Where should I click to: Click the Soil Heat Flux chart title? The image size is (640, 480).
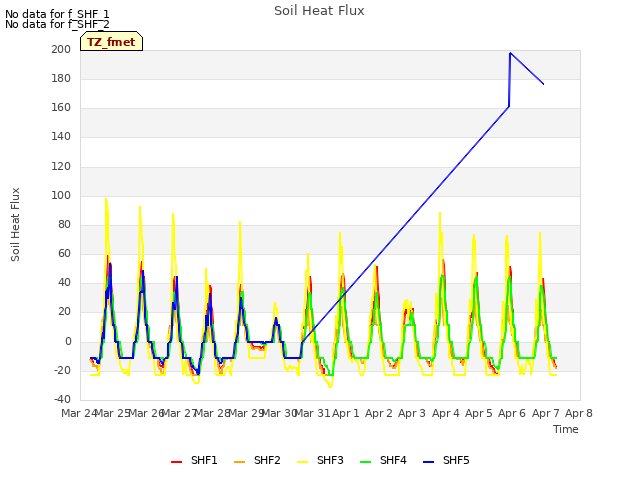319,11
